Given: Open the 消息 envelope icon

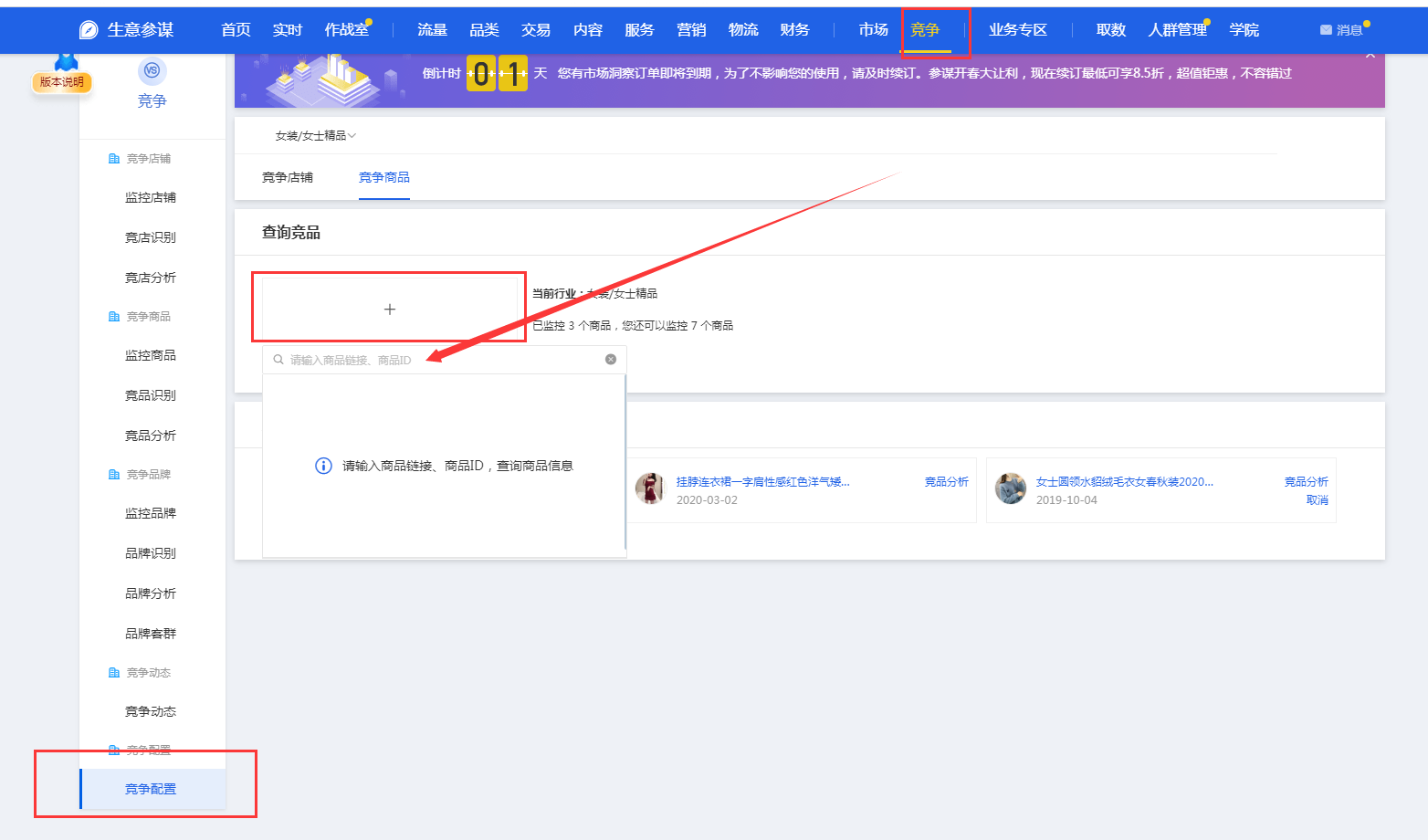Looking at the screenshot, I should tap(1326, 30).
